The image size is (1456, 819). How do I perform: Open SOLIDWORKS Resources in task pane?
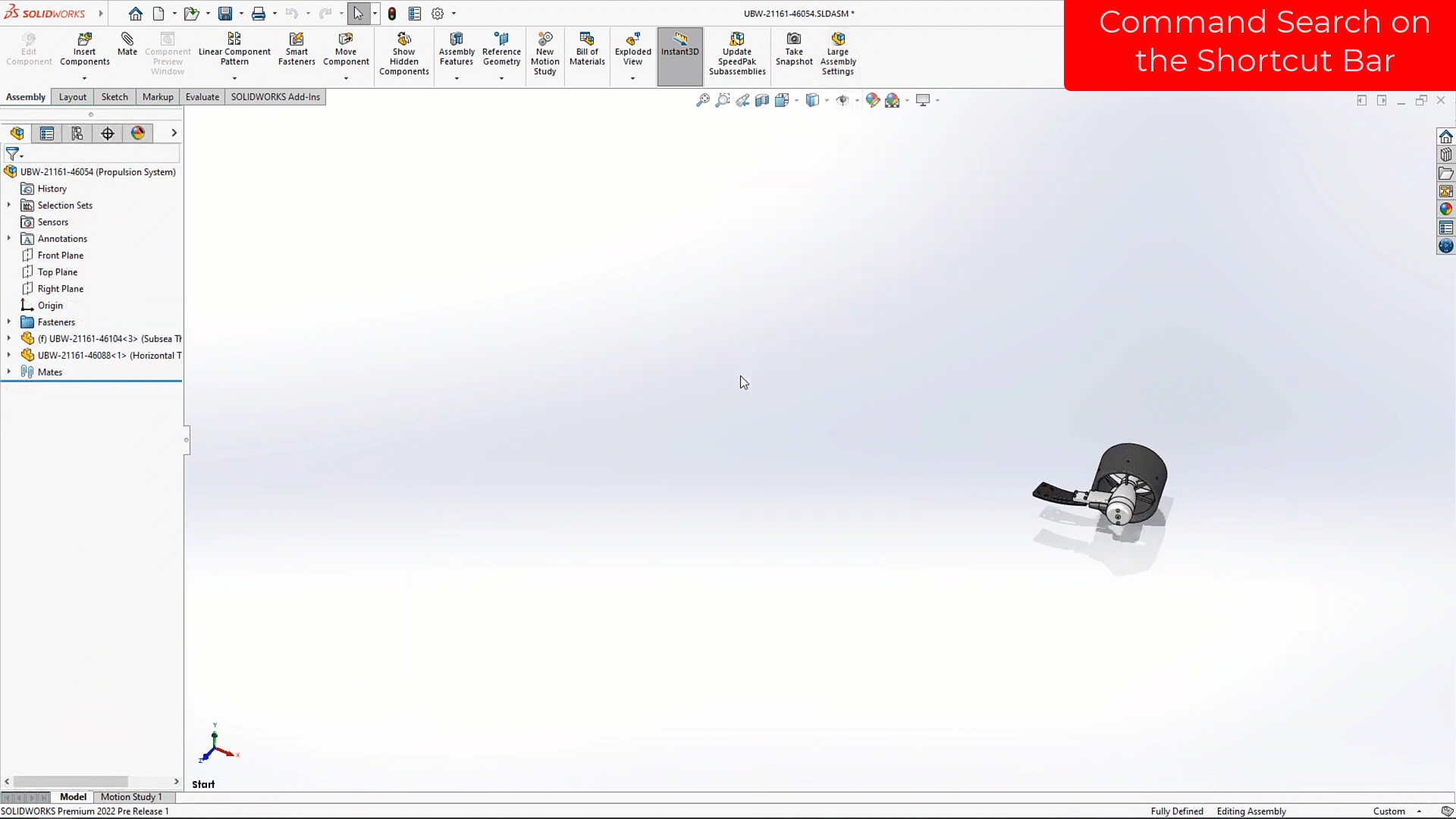pyautogui.click(x=1446, y=136)
